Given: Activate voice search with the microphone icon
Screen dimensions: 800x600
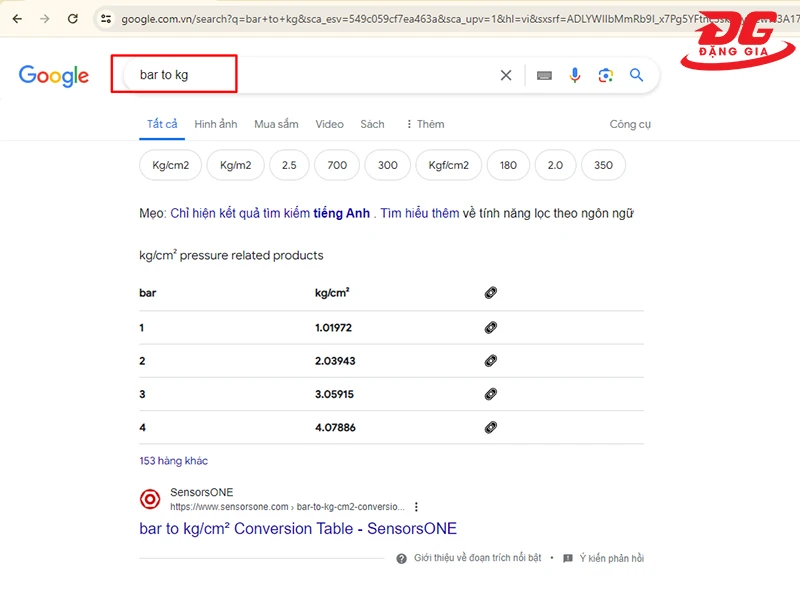Looking at the screenshot, I should (x=575, y=75).
